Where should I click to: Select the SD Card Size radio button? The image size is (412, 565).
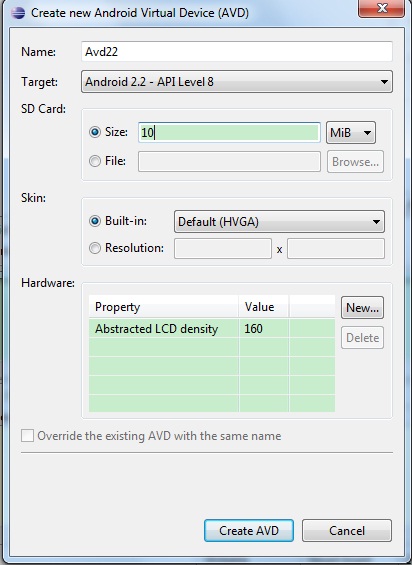[x=95, y=132]
